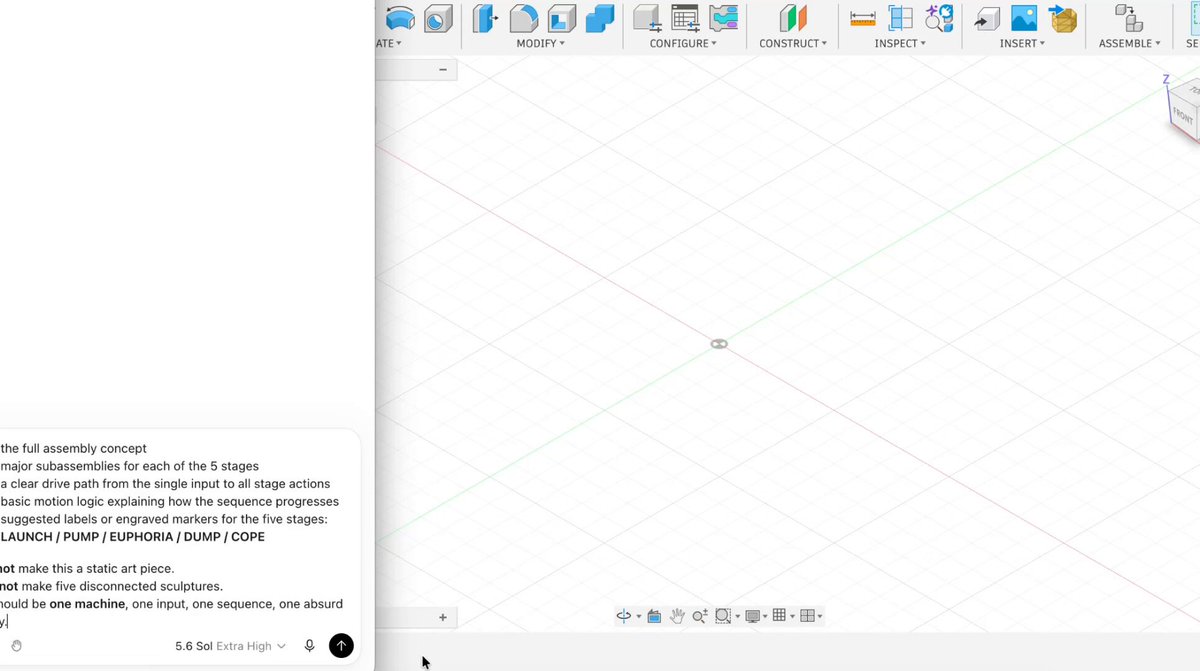The height and width of the screenshot is (671, 1200).
Task: Click the plus button at panel bottom
Action: click(x=443, y=617)
